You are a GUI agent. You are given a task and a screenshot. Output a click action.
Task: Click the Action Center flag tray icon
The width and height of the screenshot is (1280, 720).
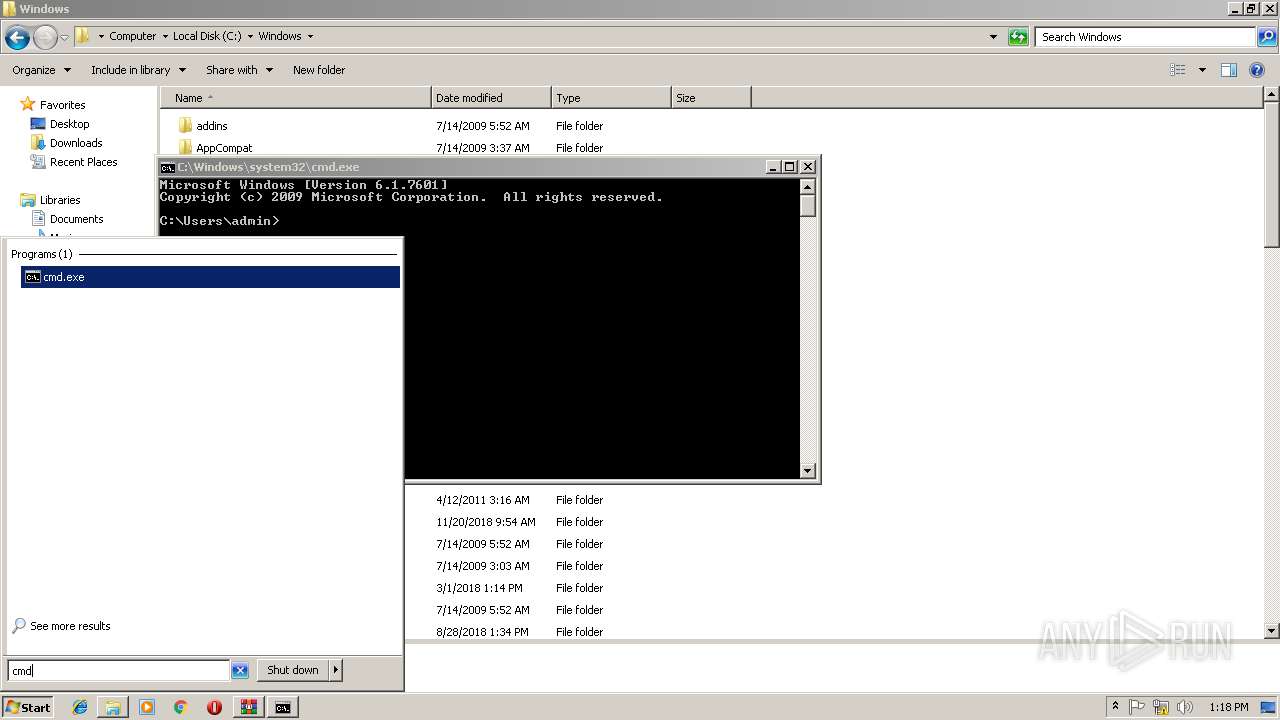point(1137,707)
